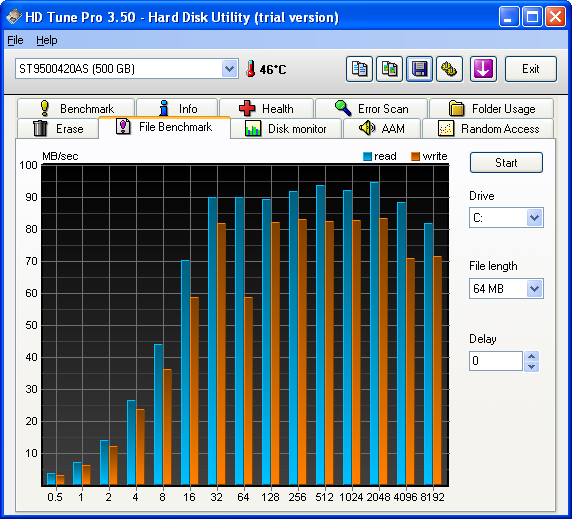Image resolution: width=572 pixels, height=519 pixels.
Task: Open the Folder Usage tab
Action: point(492,108)
